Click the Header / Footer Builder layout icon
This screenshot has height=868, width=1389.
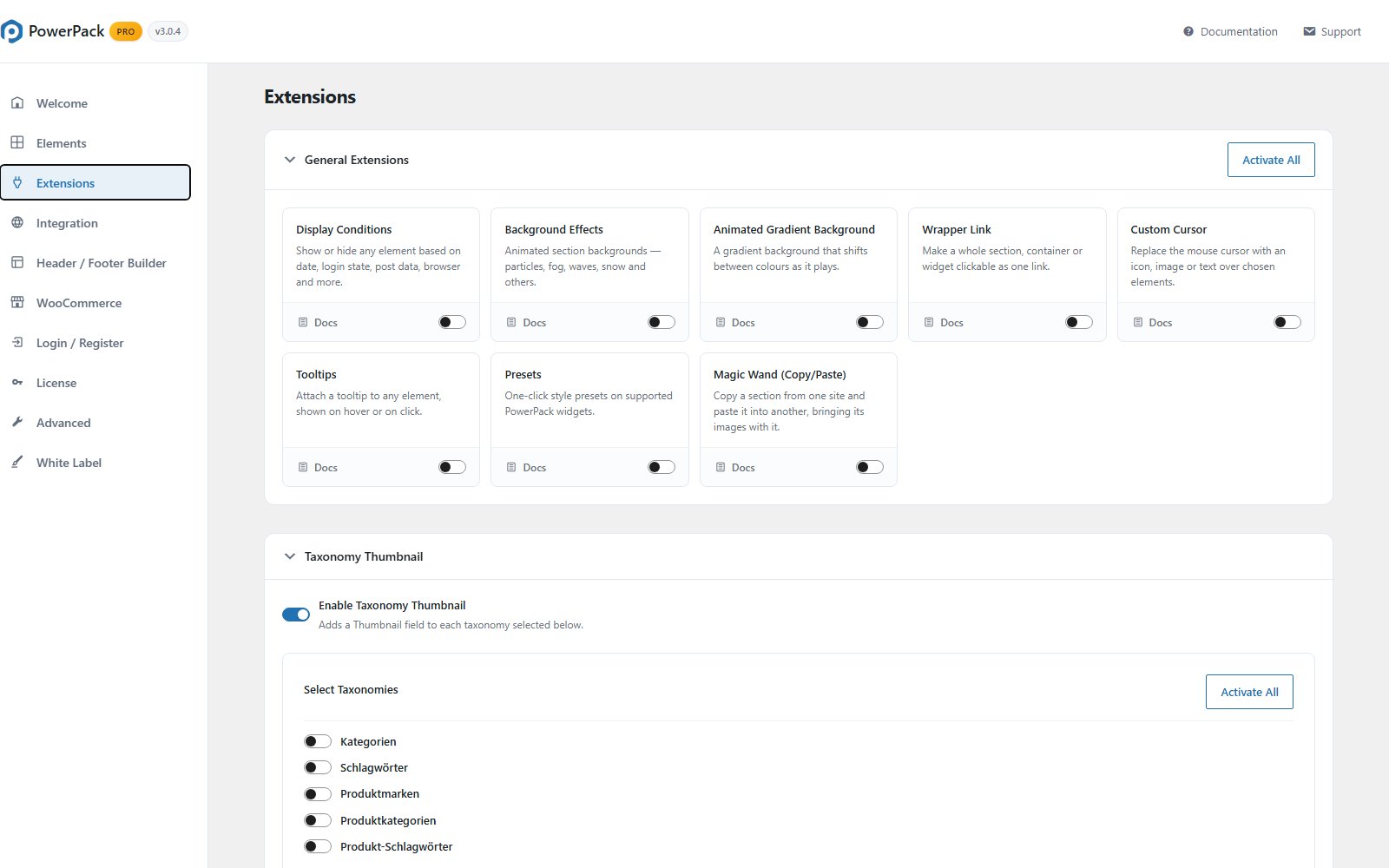(17, 263)
